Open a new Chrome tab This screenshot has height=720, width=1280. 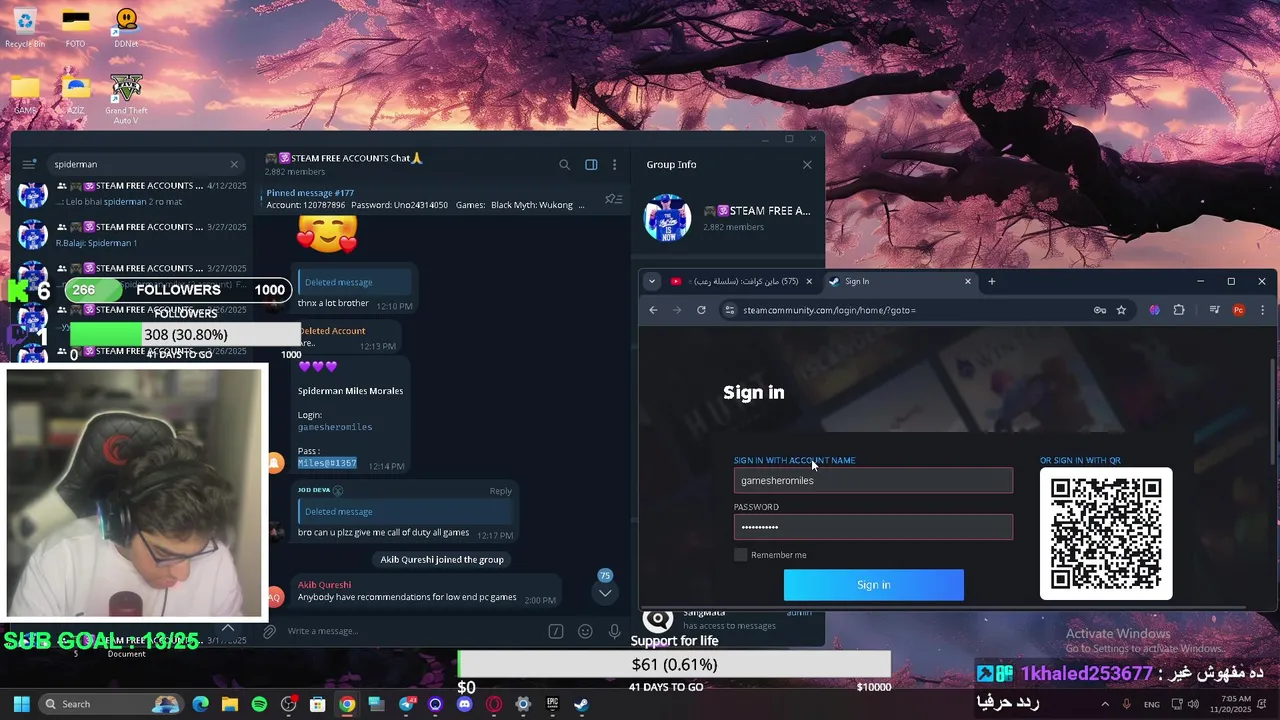click(992, 281)
